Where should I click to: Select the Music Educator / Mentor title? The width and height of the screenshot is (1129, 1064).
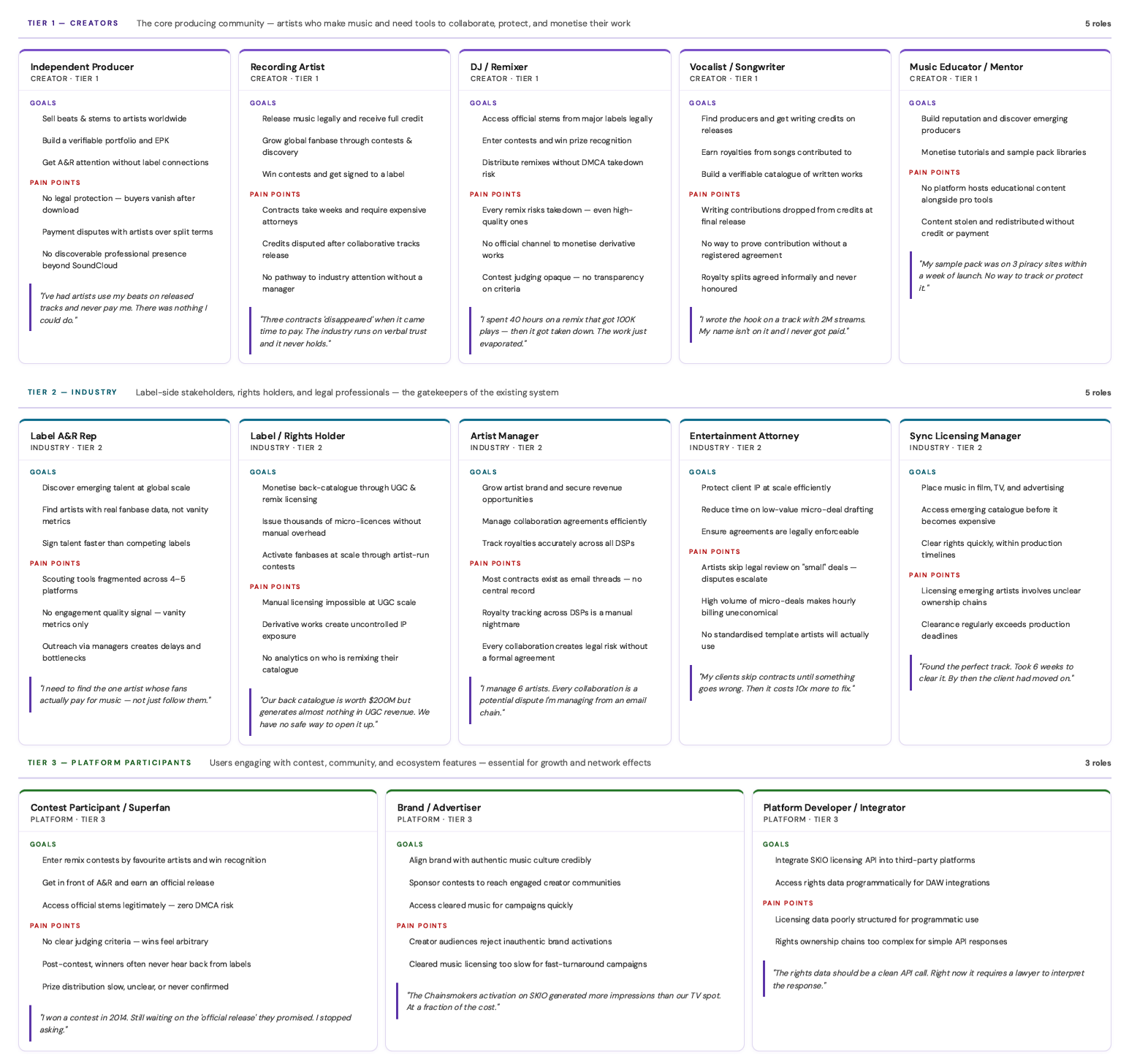[965, 66]
